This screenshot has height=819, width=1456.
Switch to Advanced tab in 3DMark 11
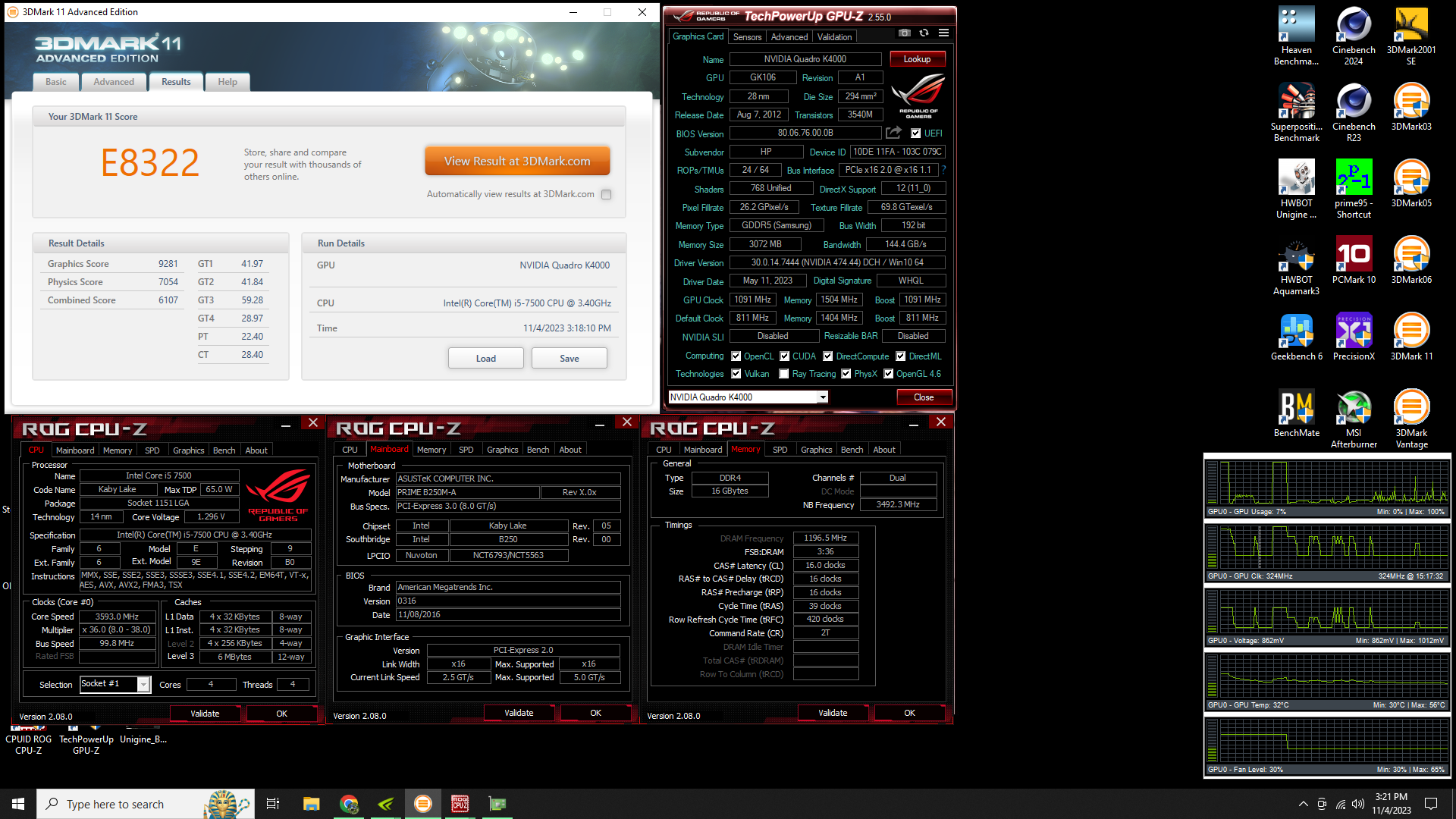pos(114,82)
